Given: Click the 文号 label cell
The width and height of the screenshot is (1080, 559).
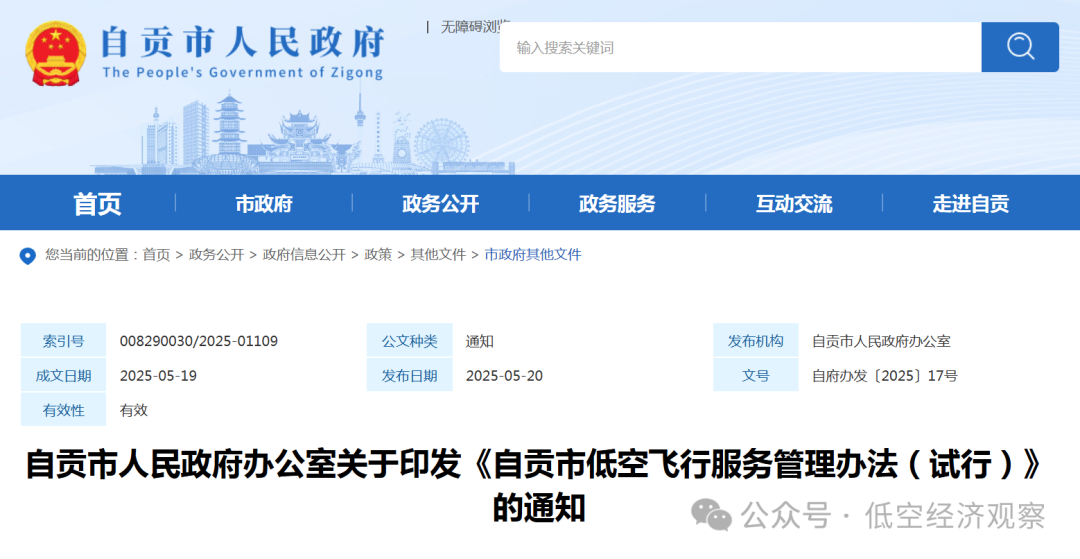Looking at the screenshot, I should [x=756, y=375].
